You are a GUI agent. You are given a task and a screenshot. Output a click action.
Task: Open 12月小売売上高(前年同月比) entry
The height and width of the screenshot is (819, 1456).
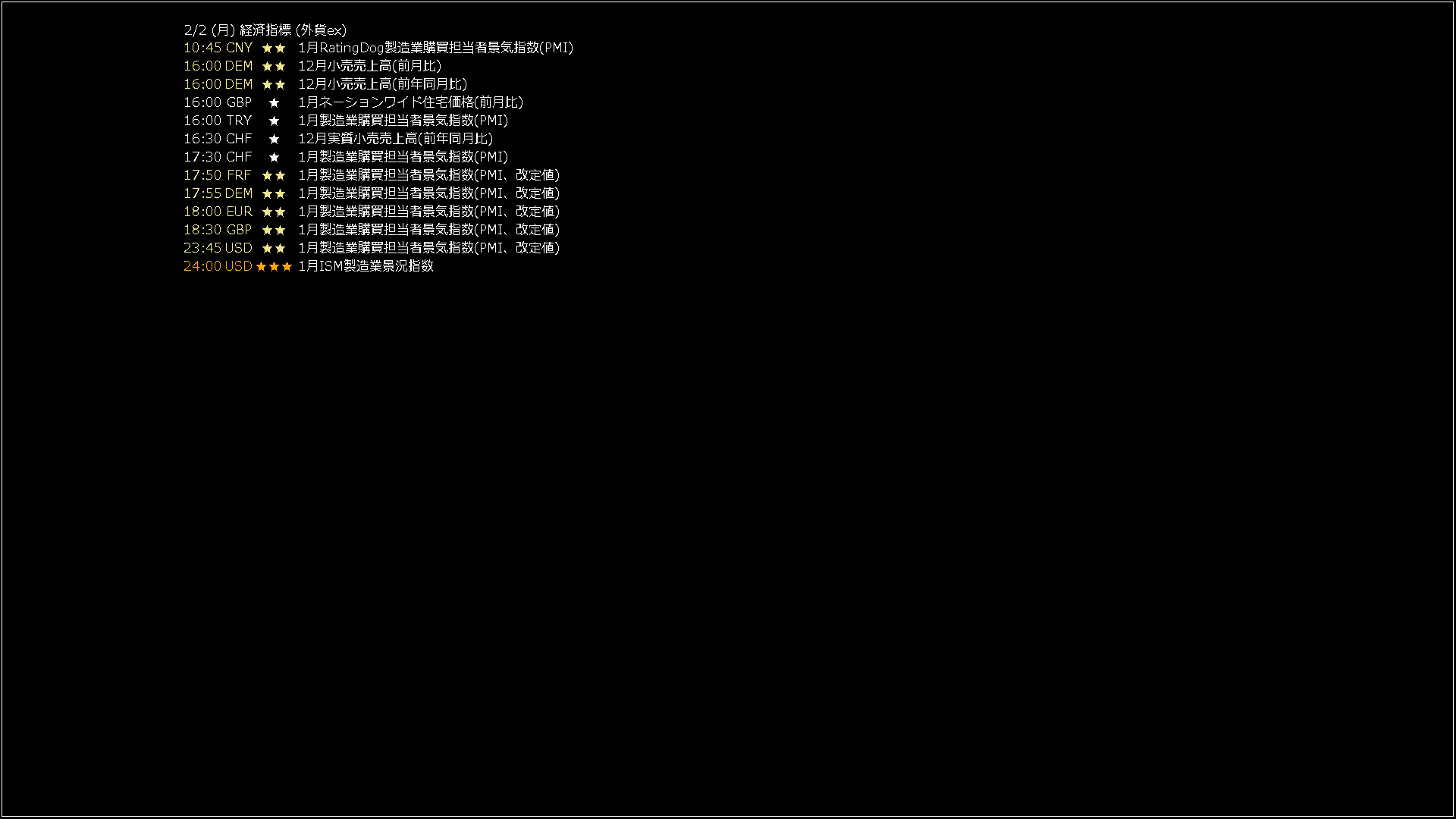382,84
